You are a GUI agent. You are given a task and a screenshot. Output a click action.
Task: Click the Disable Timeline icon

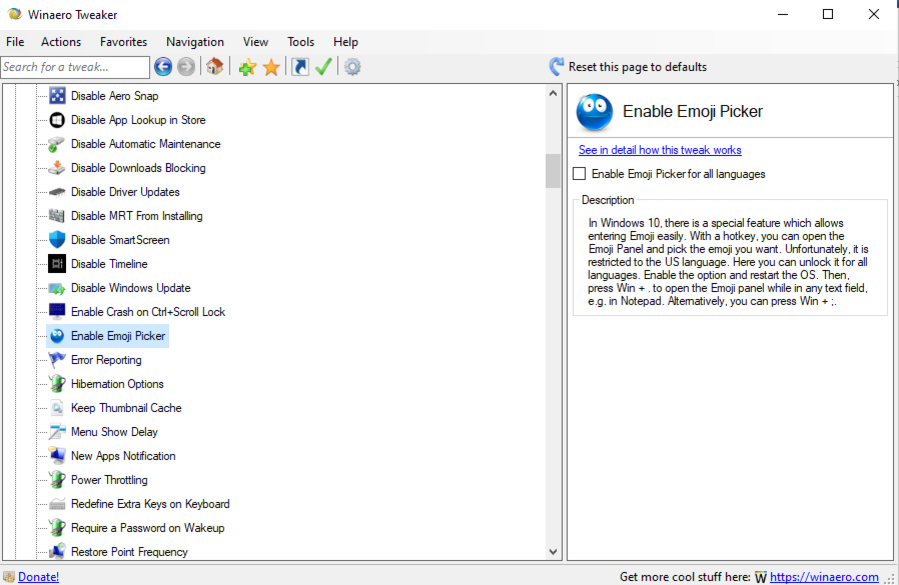pyautogui.click(x=57, y=264)
